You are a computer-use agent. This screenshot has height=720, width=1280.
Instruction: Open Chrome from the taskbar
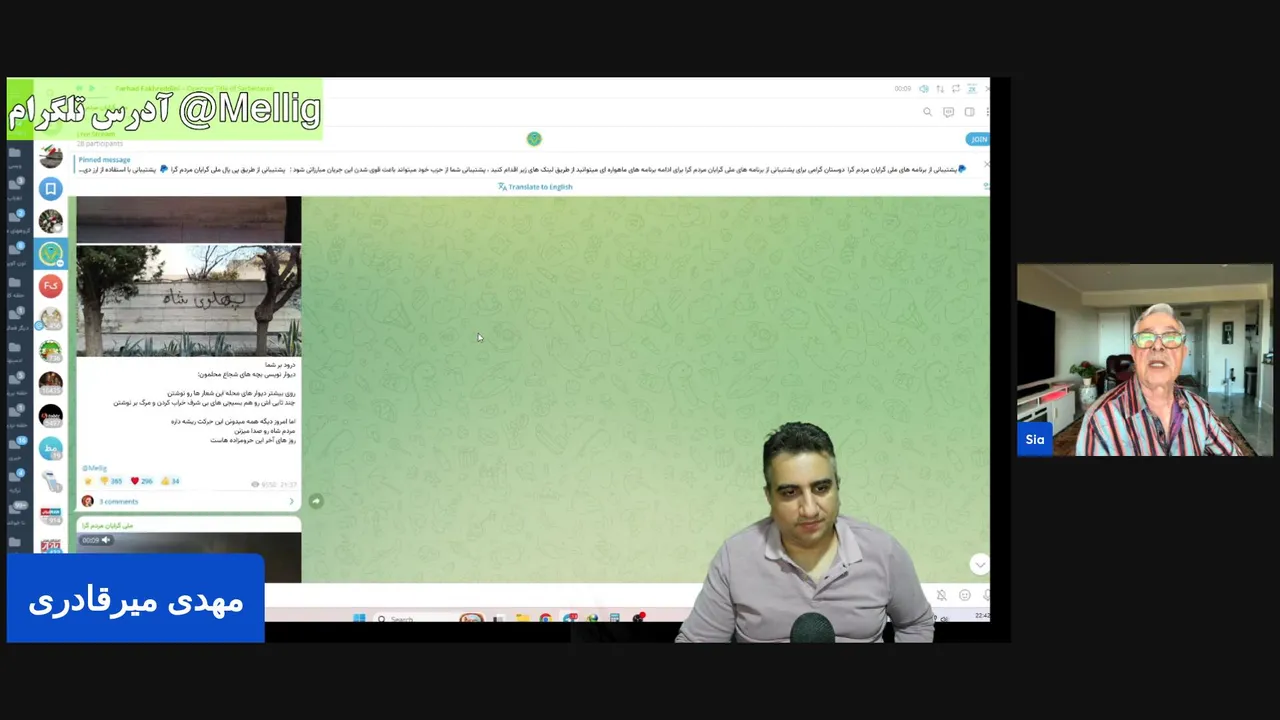pos(545,618)
